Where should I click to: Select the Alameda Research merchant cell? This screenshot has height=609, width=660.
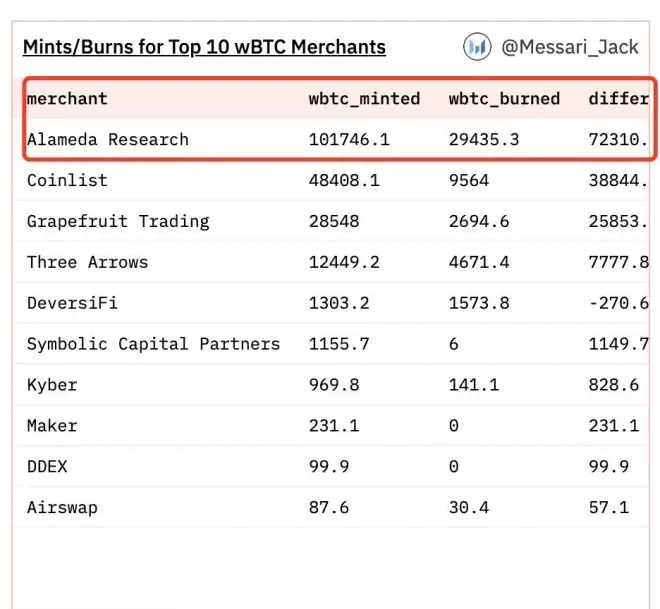tap(108, 140)
